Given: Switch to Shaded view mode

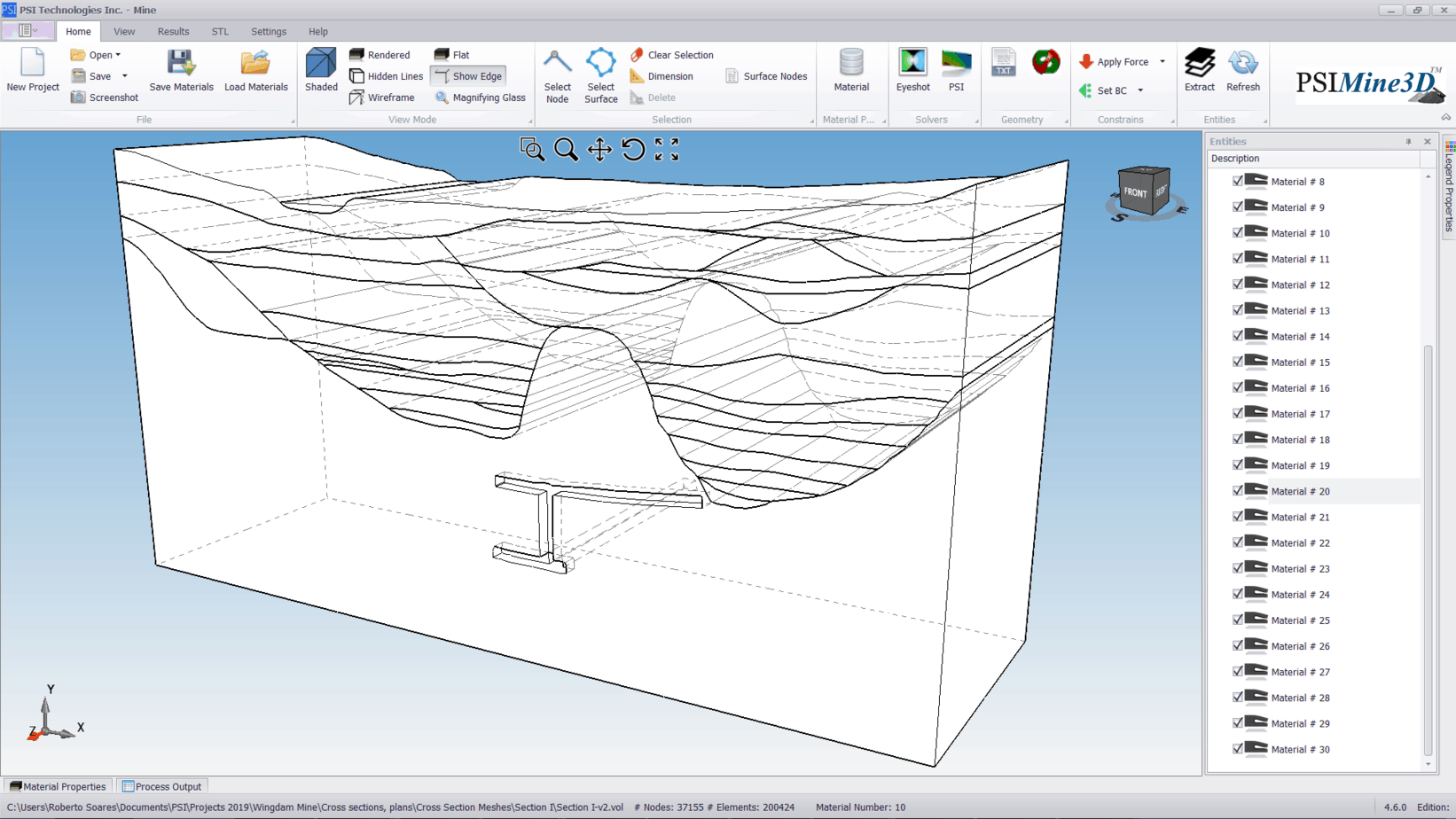Looking at the screenshot, I should [x=321, y=70].
